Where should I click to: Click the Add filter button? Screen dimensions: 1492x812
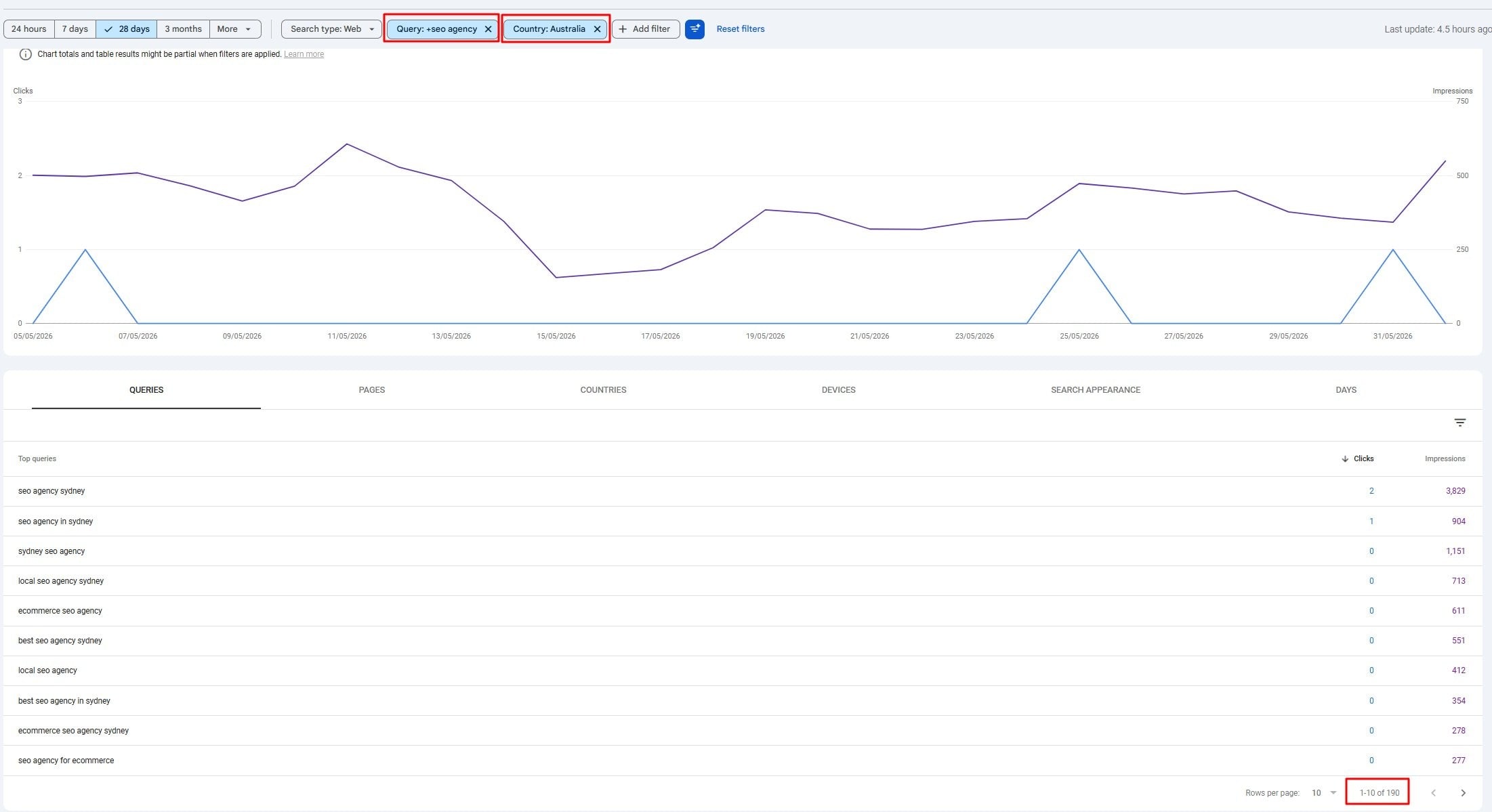point(646,29)
